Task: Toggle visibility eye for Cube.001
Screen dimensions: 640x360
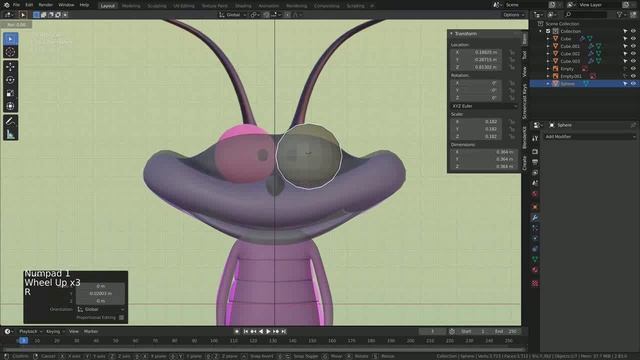Action: click(633, 46)
